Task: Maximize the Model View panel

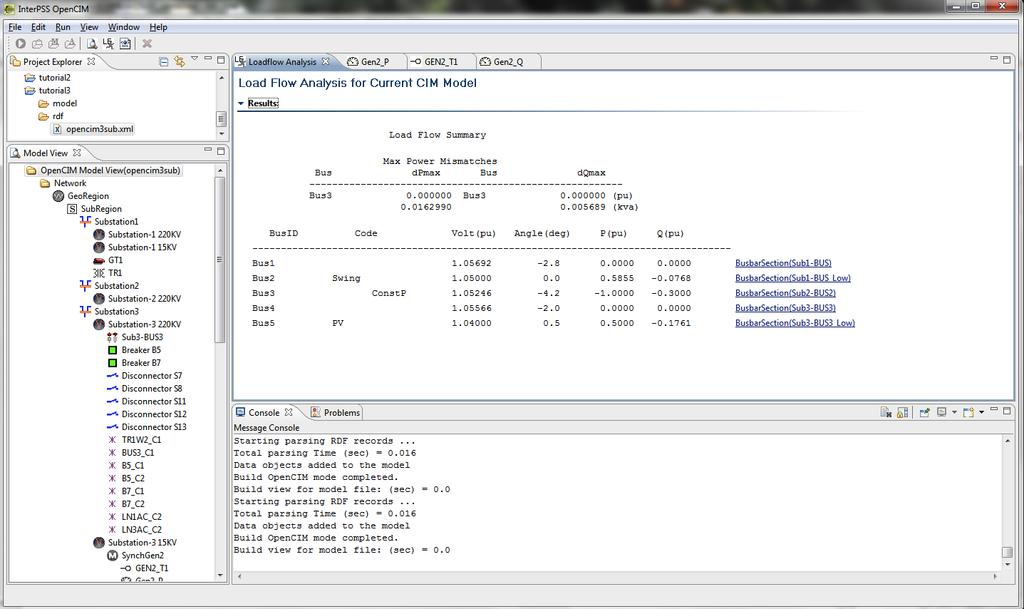Action: [x=221, y=151]
